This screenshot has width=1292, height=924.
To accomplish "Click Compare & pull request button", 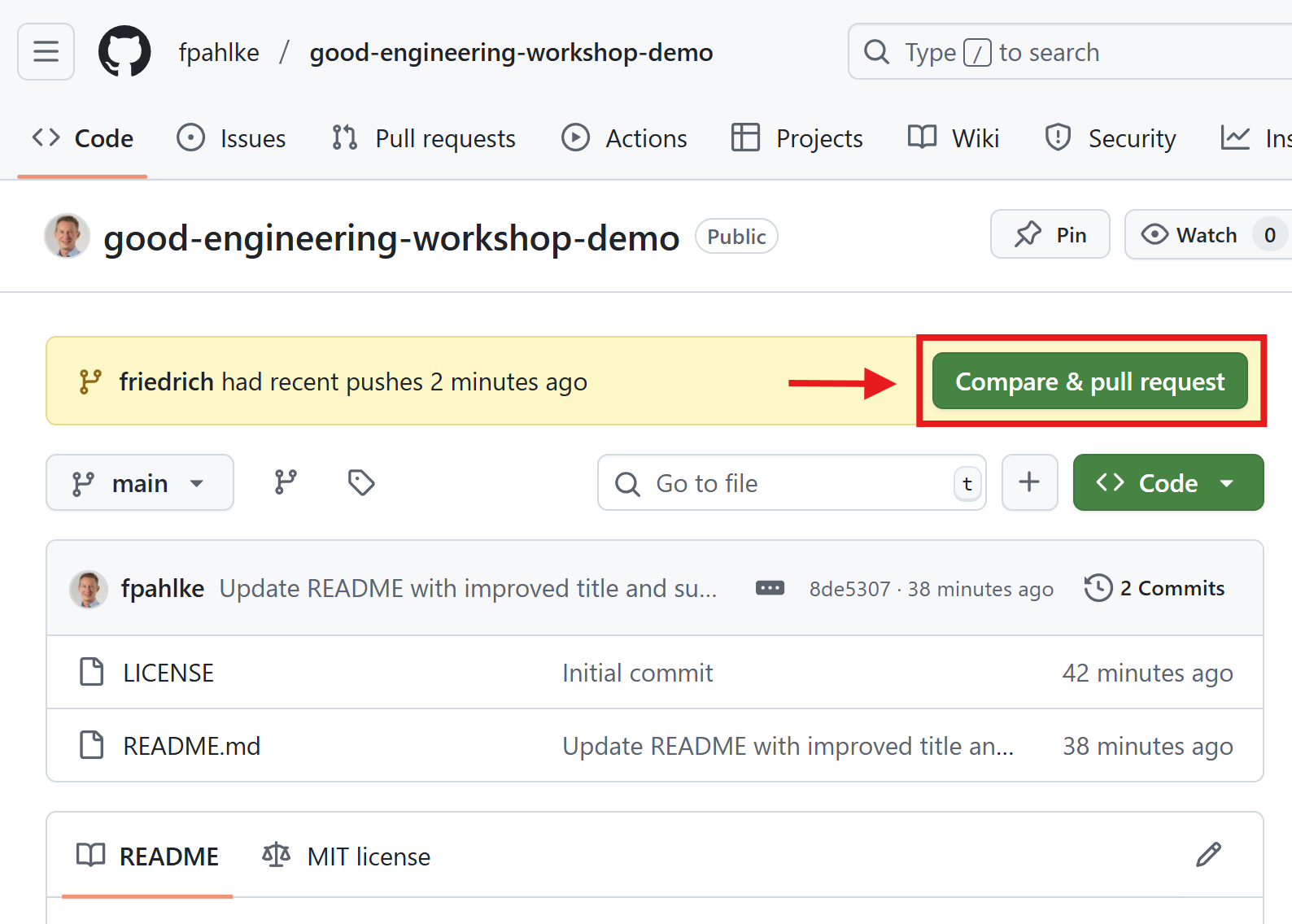I will [1089, 381].
